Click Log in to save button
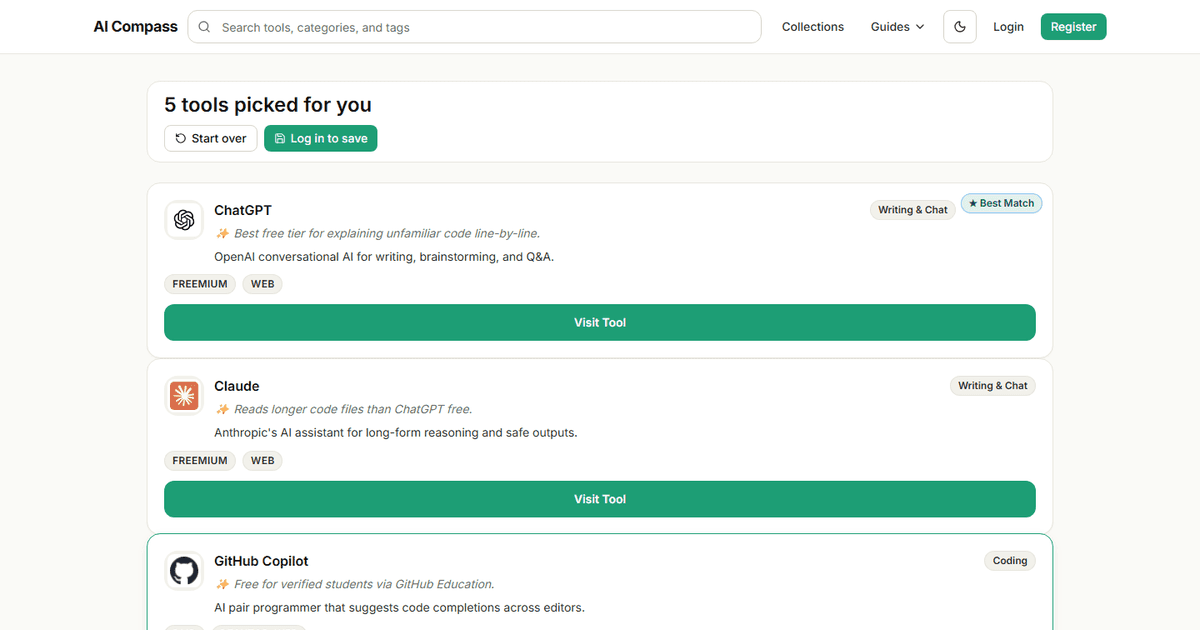The width and height of the screenshot is (1200, 630). 320,138
